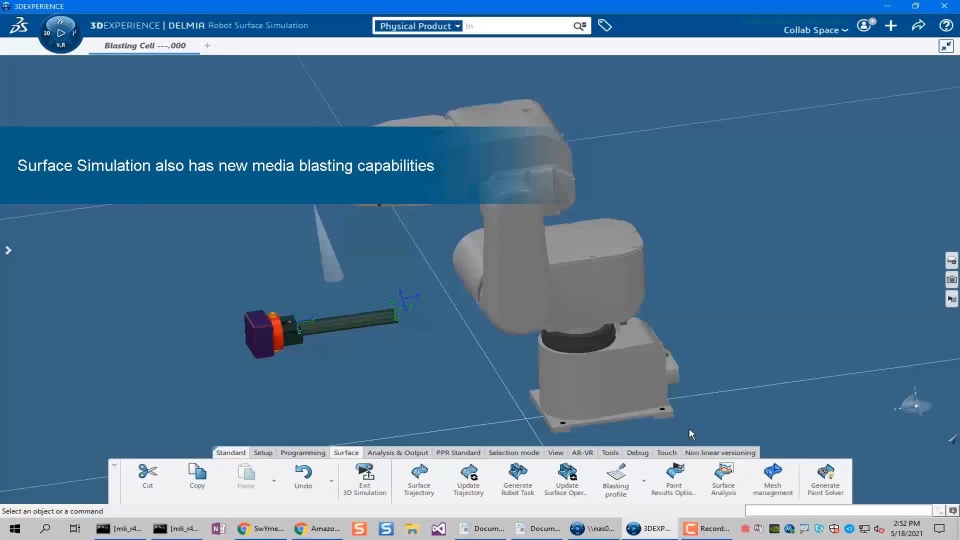The height and width of the screenshot is (540, 960).
Task: Switch to the Programming tab
Action: 302,452
